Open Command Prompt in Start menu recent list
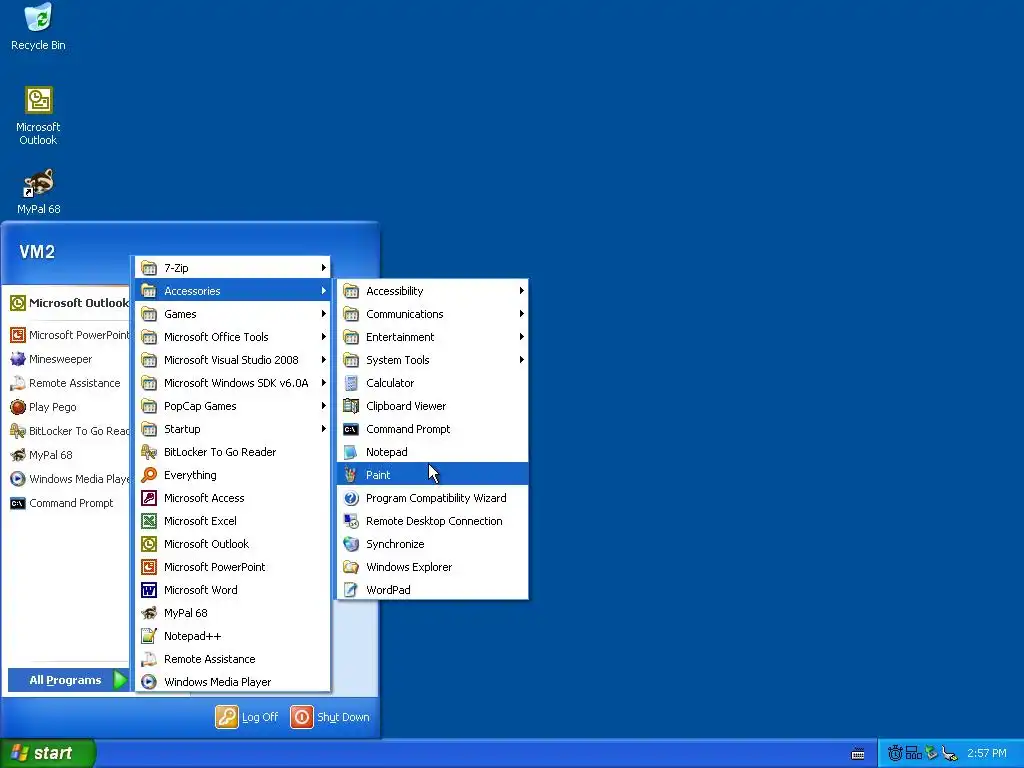Image resolution: width=1024 pixels, height=768 pixels. (69, 503)
